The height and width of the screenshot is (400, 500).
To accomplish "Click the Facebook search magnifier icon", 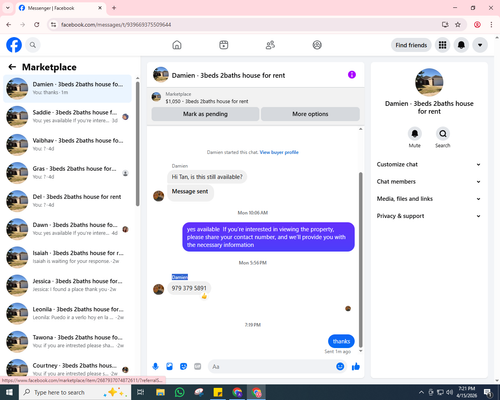I will (33, 45).
